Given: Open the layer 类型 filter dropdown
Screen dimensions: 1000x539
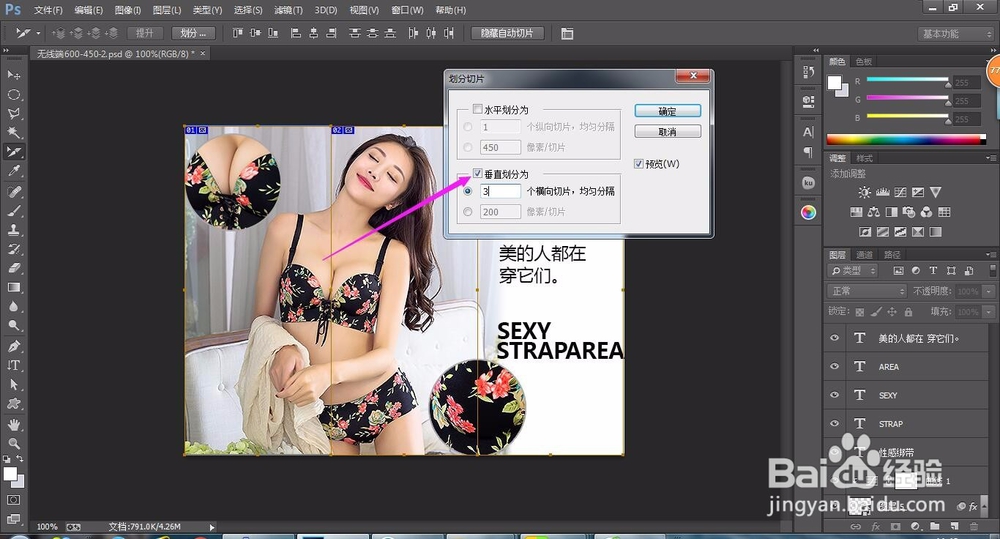Looking at the screenshot, I should coord(854,270).
